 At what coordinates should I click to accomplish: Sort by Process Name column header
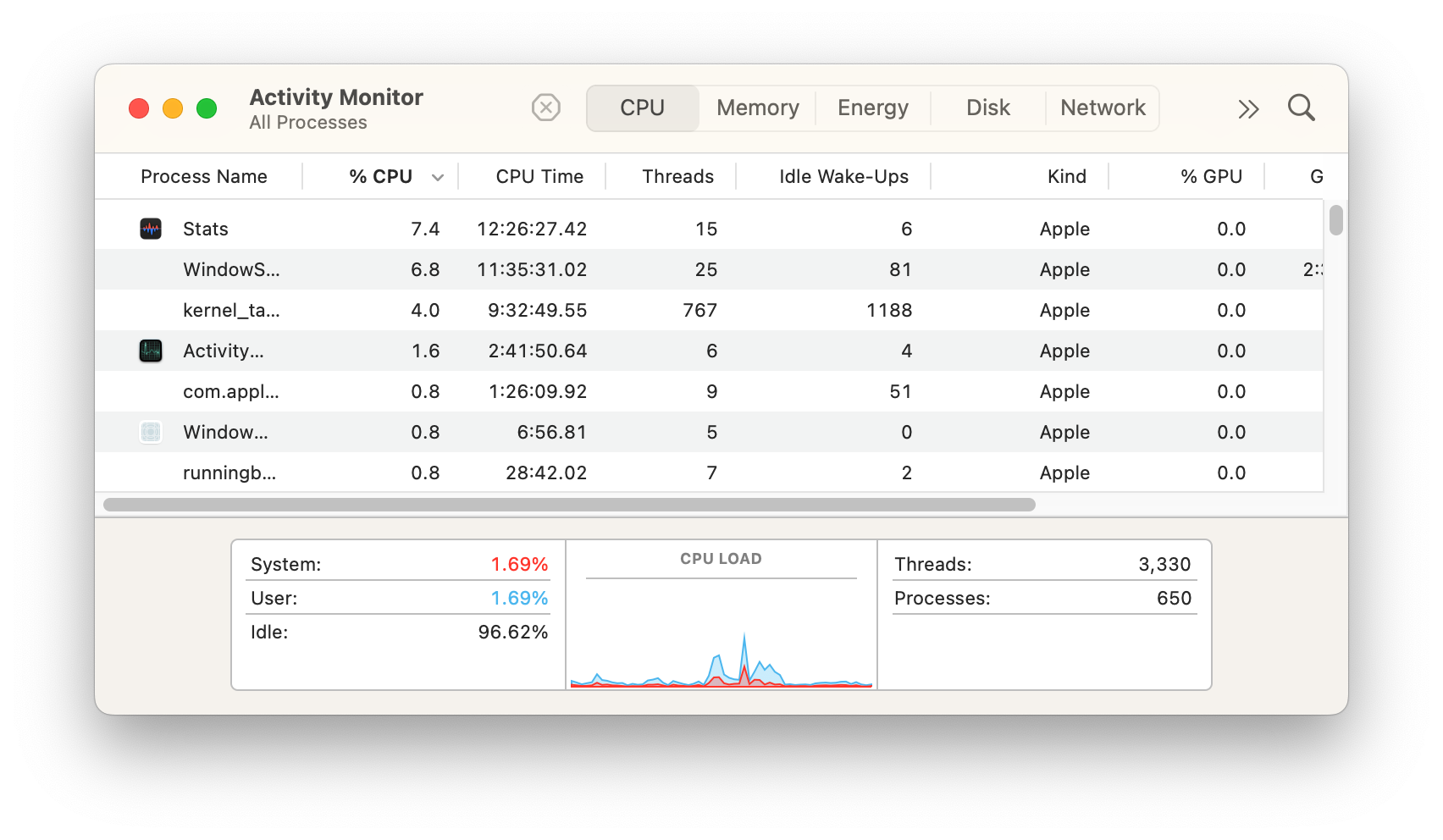(x=204, y=176)
